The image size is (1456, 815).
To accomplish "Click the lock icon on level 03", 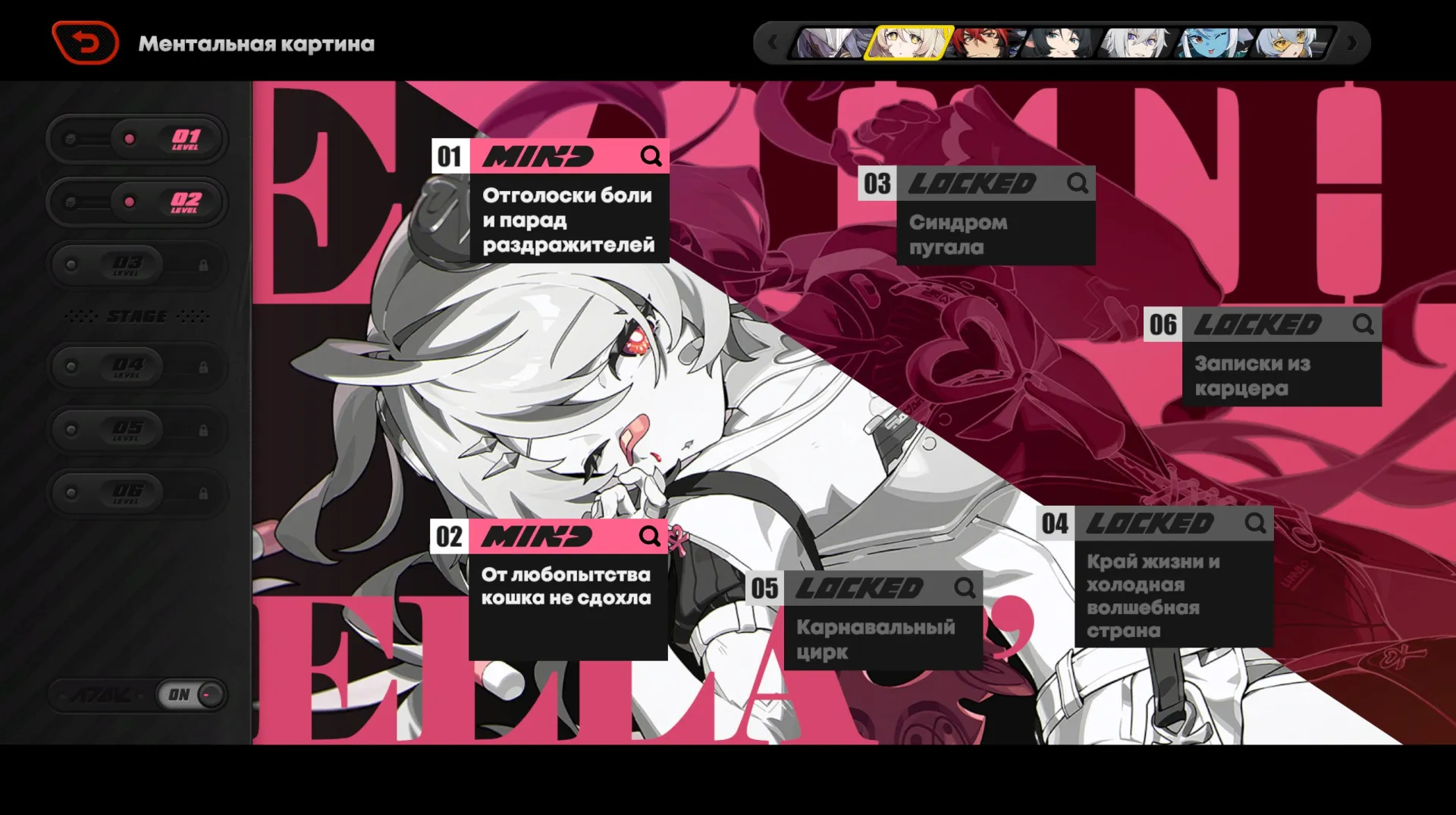I will (203, 265).
